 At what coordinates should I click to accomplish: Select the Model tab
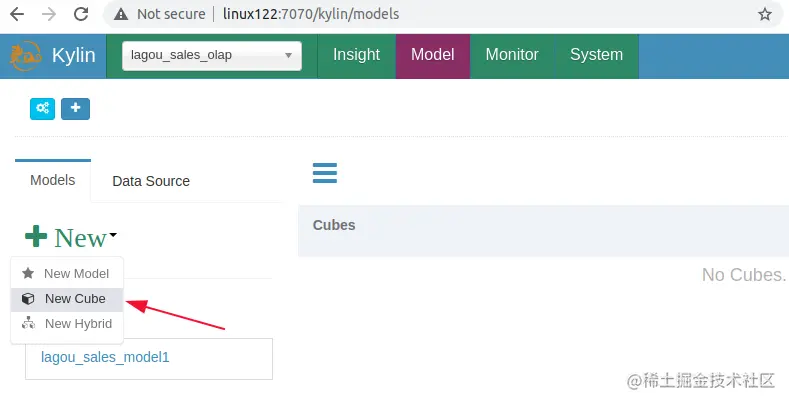tap(433, 55)
